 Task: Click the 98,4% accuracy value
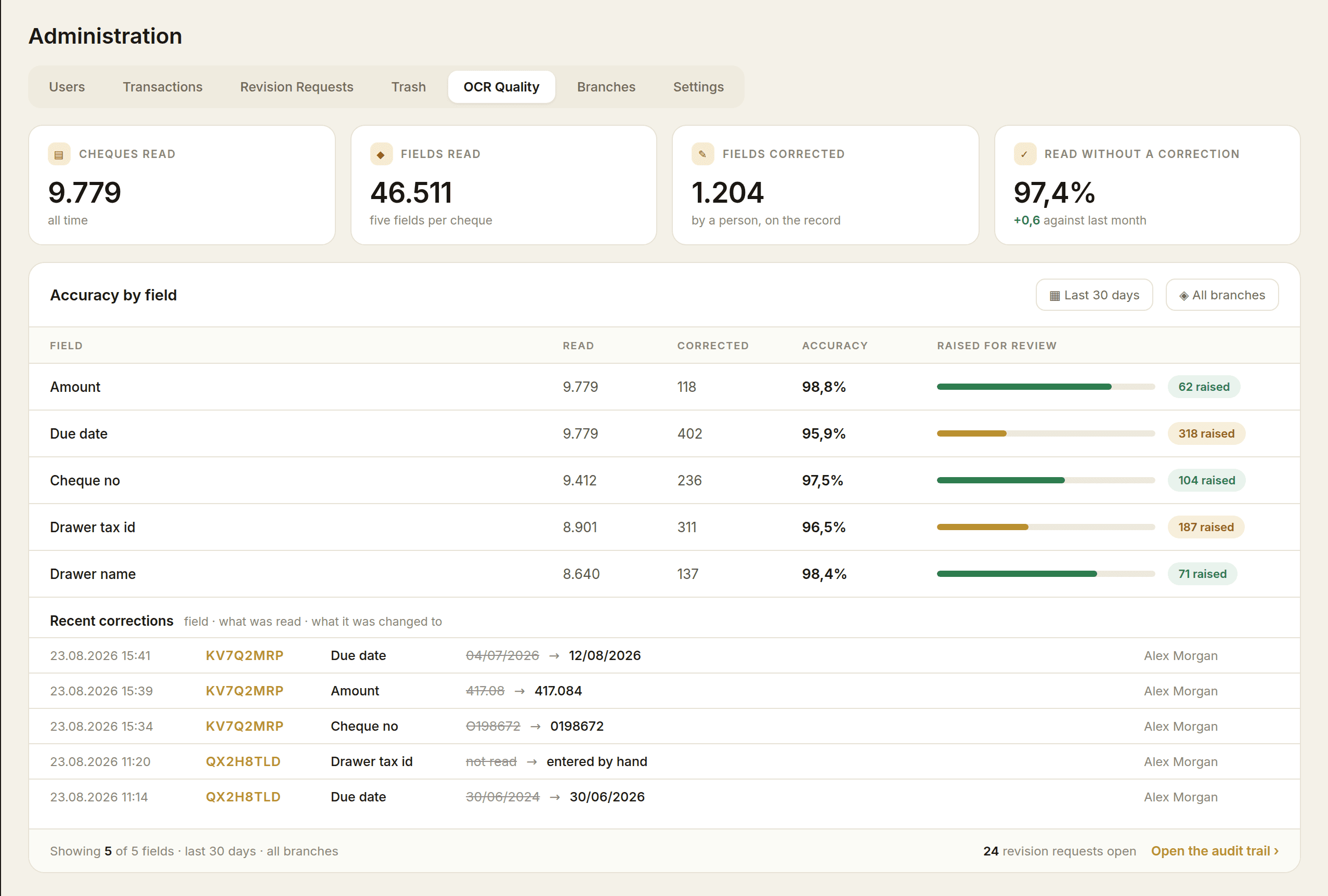(824, 574)
